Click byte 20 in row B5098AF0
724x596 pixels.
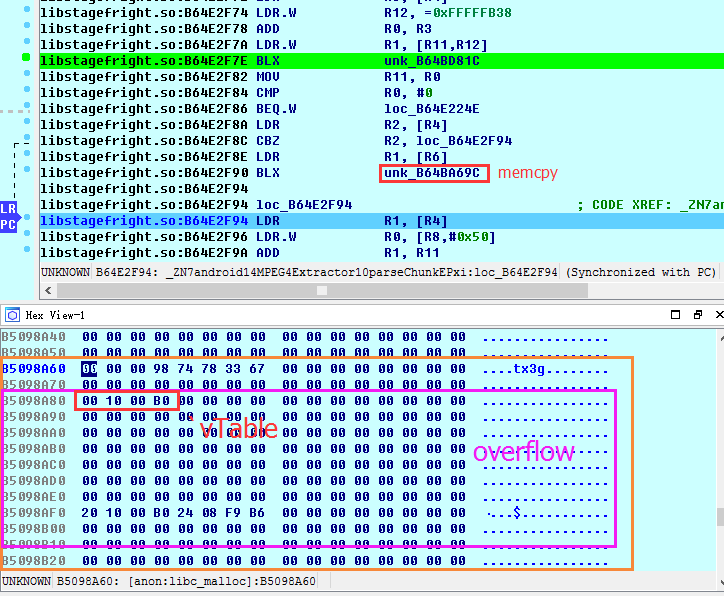coord(89,513)
